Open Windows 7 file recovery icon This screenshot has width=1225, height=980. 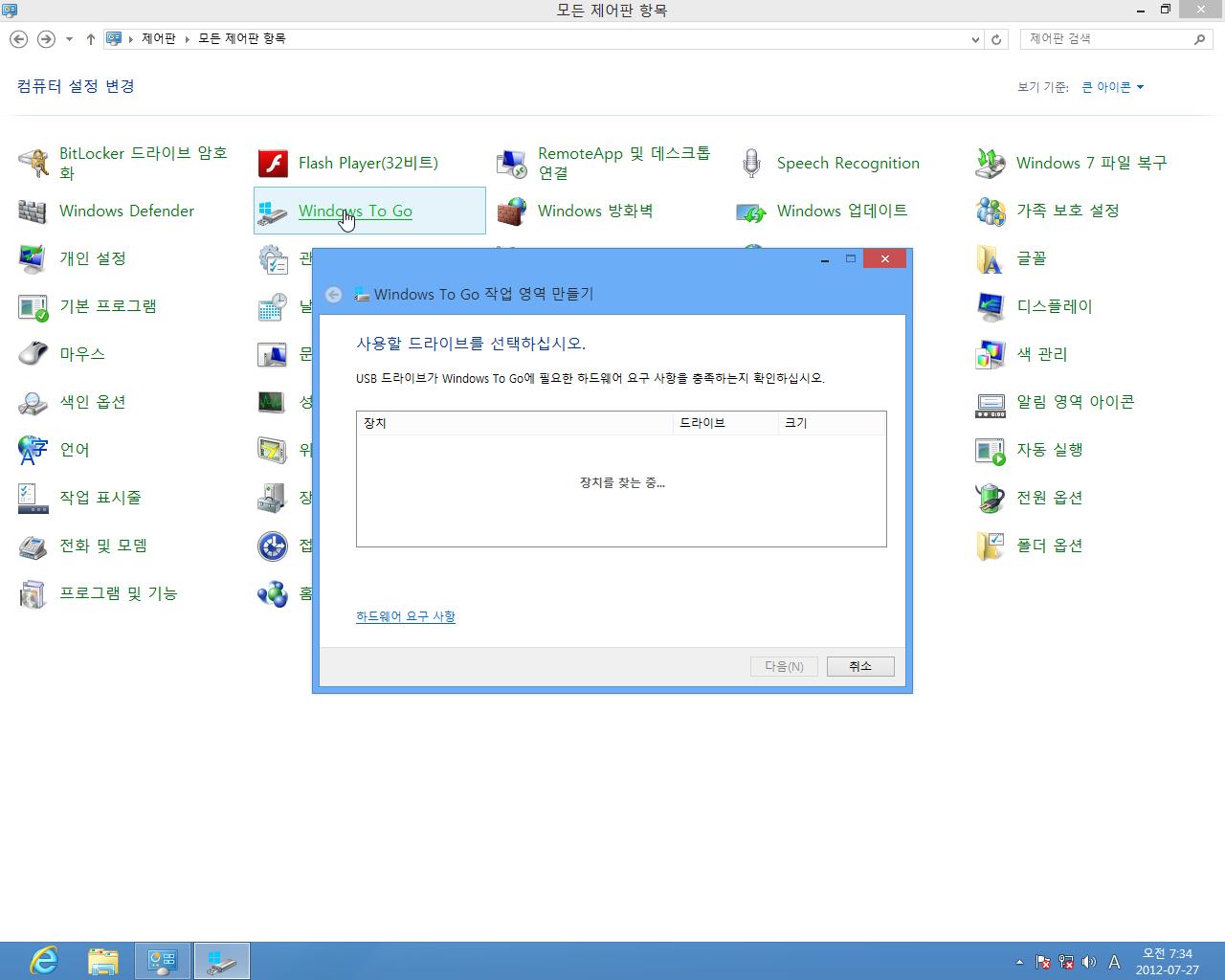tap(991, 164)
